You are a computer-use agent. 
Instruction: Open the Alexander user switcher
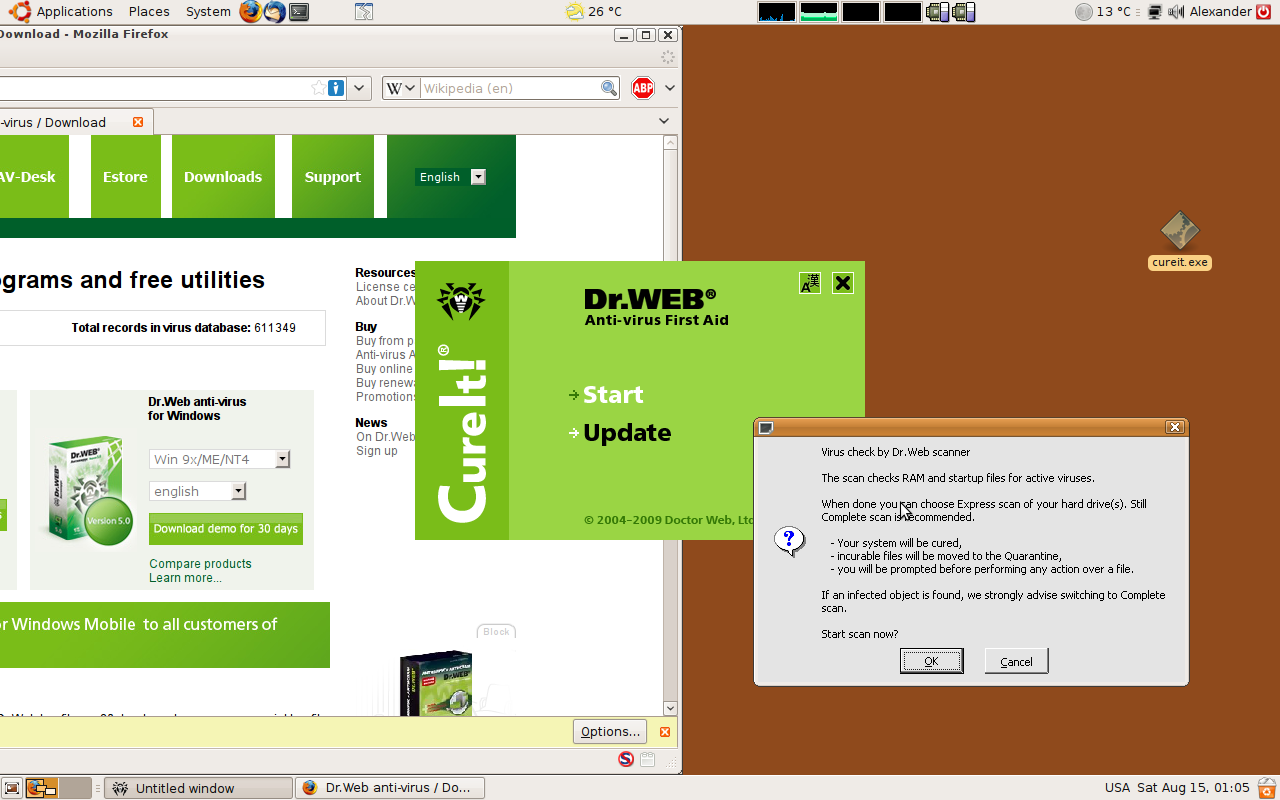tap(1220, 12)
